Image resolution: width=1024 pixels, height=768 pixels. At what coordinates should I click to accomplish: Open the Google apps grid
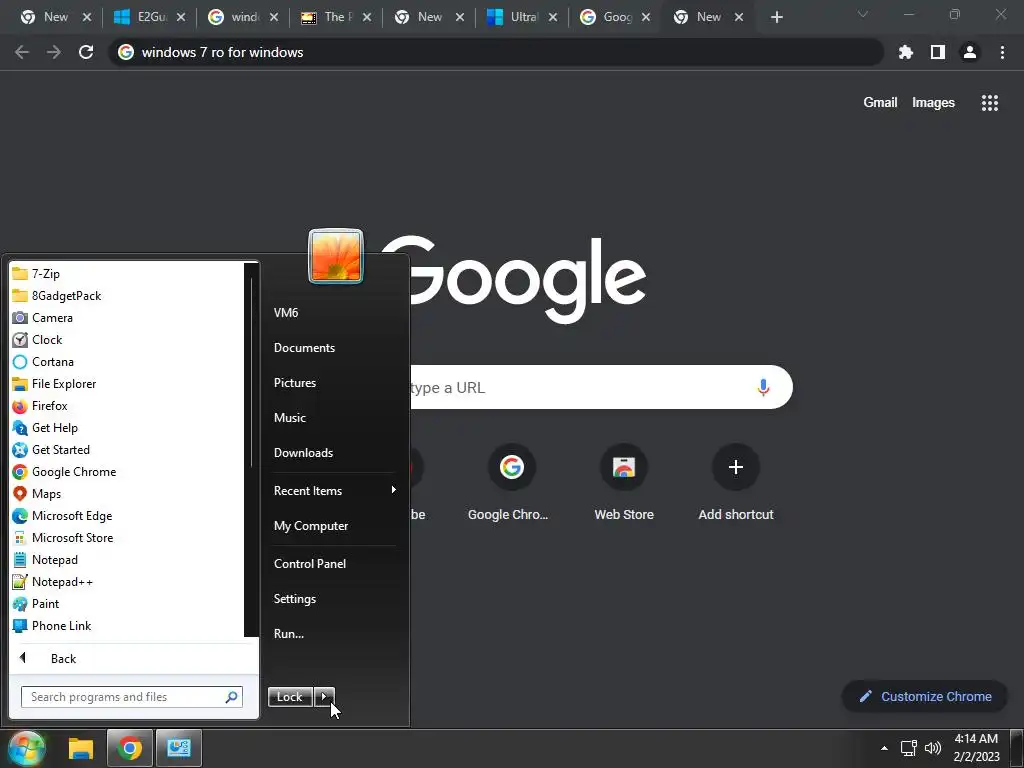click(989, 103)
